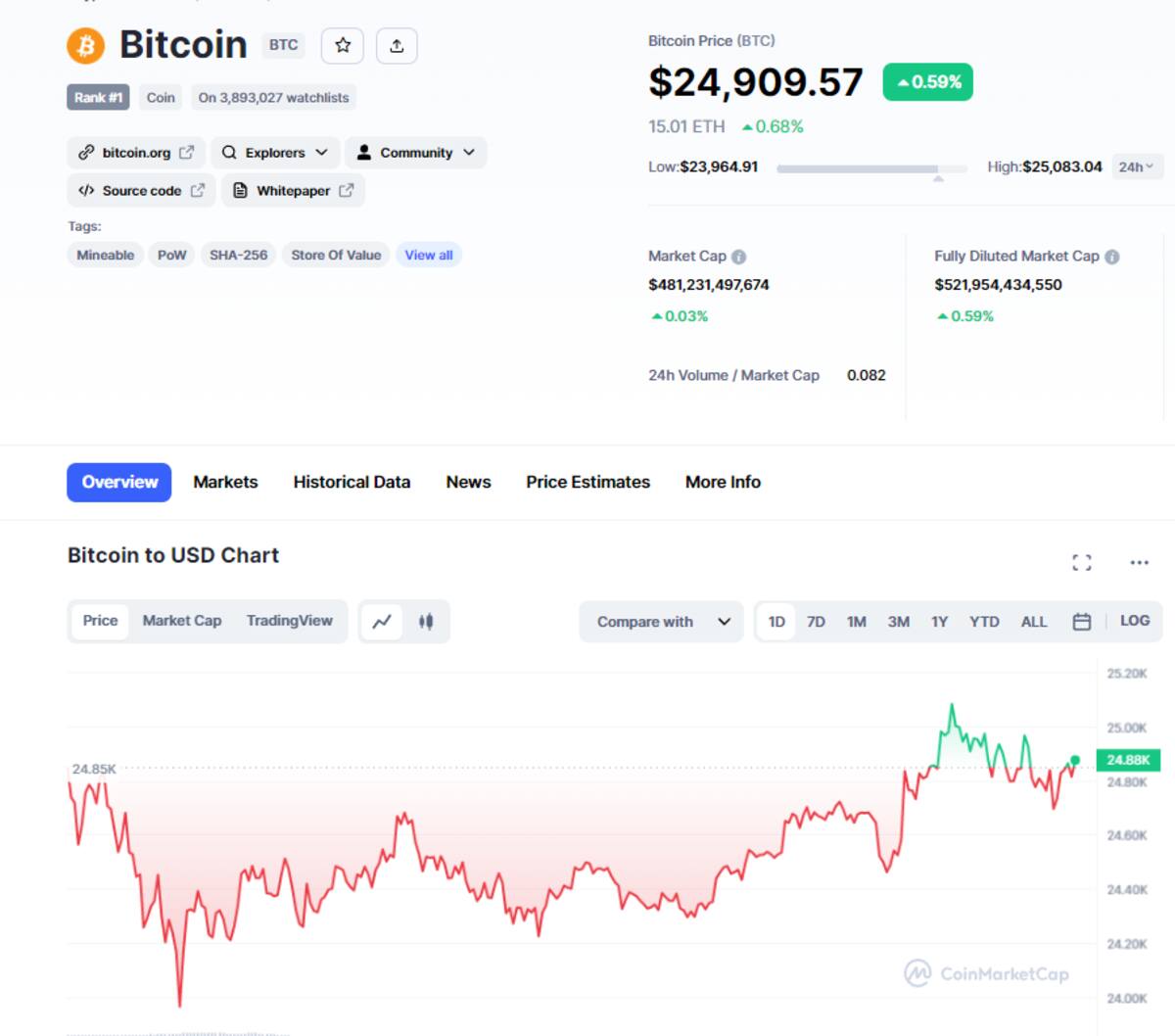The image size is (1175, 1036).
Task: Toggle LOG scale on chart
Action: coord(1135,621)
